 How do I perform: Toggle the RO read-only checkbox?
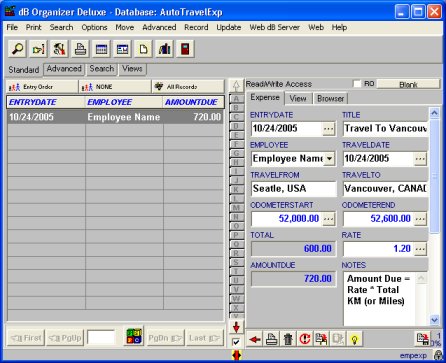[x=357, y=84]
